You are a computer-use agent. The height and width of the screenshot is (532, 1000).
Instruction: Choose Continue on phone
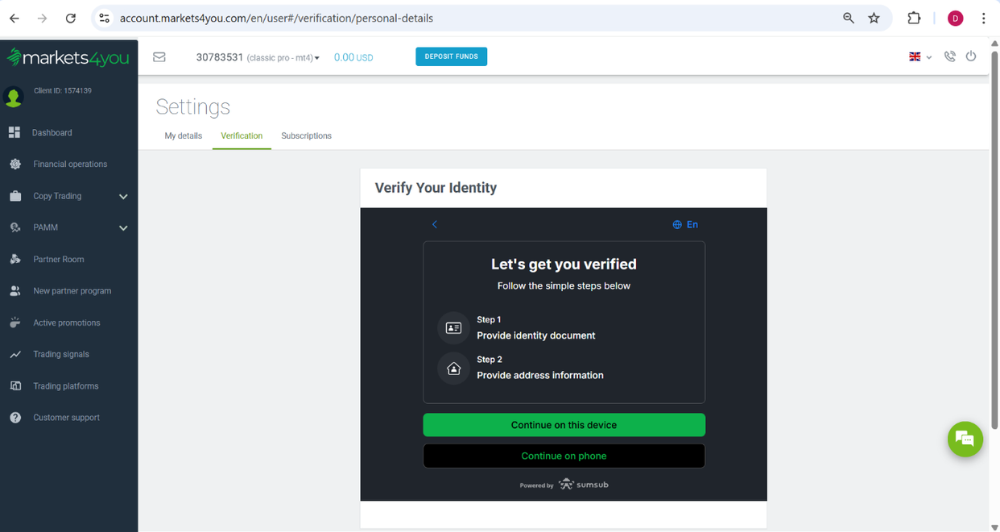pos(563,456)
